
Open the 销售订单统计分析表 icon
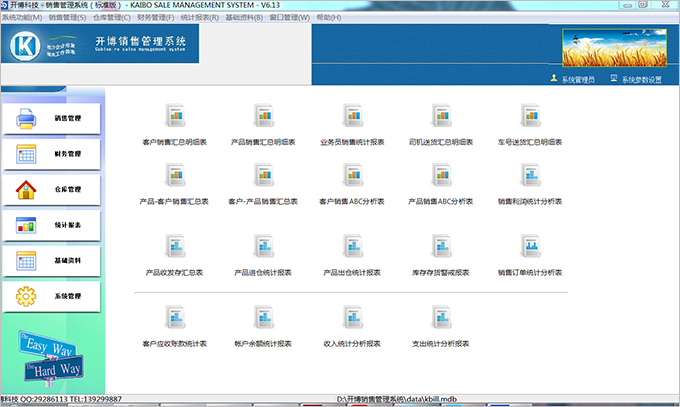(530, 246)
